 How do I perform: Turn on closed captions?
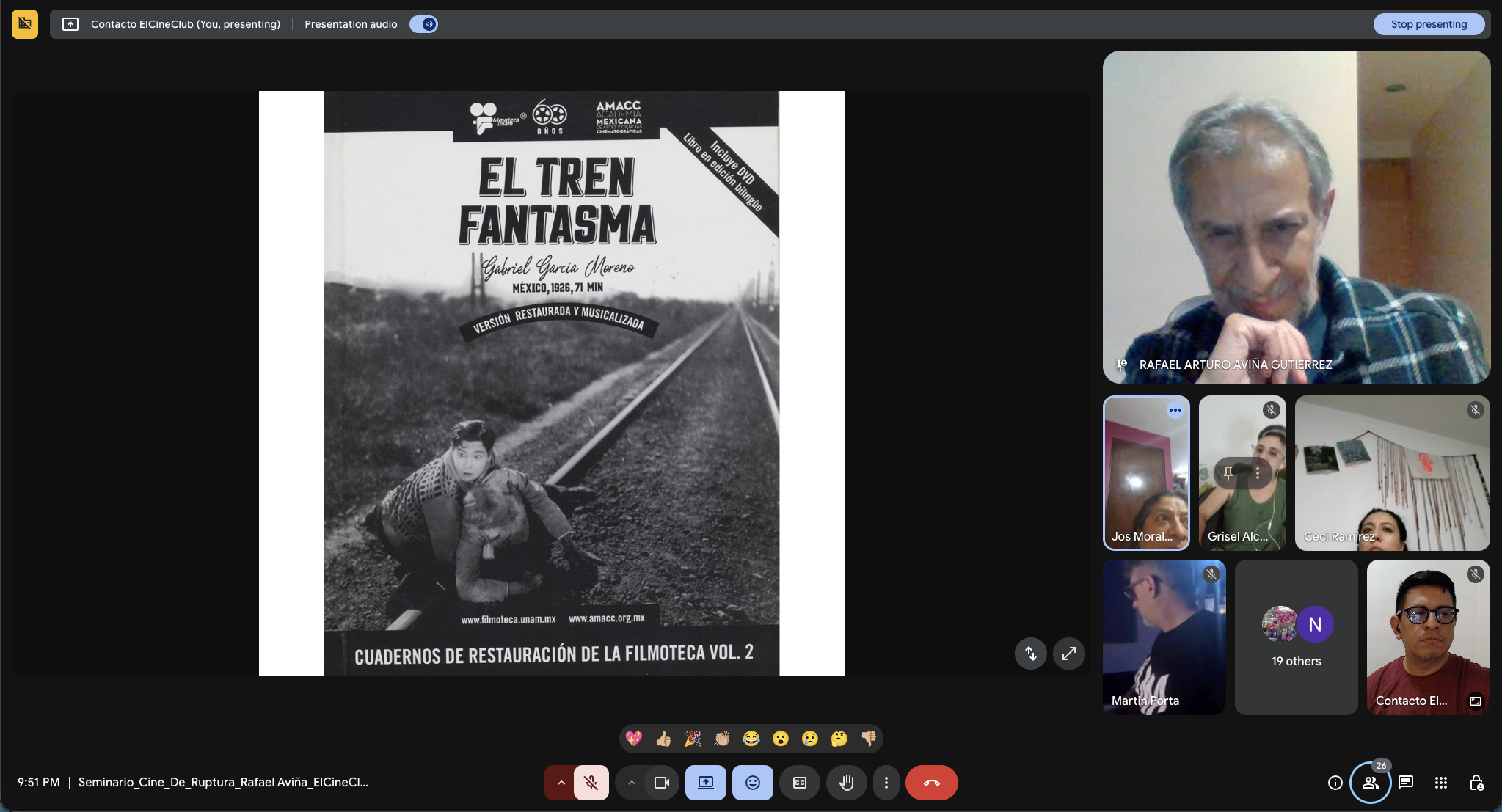tap(800, 783)
